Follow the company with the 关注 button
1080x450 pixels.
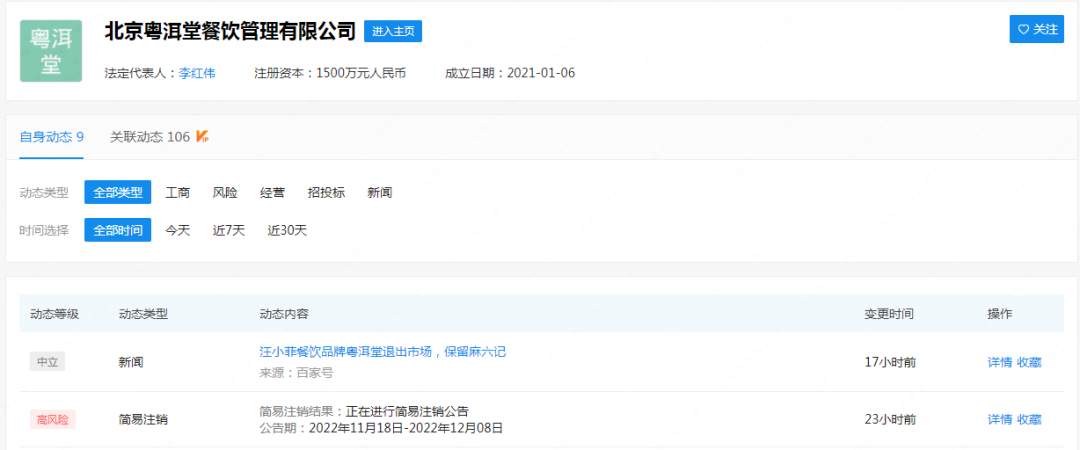coord(1037,29)
